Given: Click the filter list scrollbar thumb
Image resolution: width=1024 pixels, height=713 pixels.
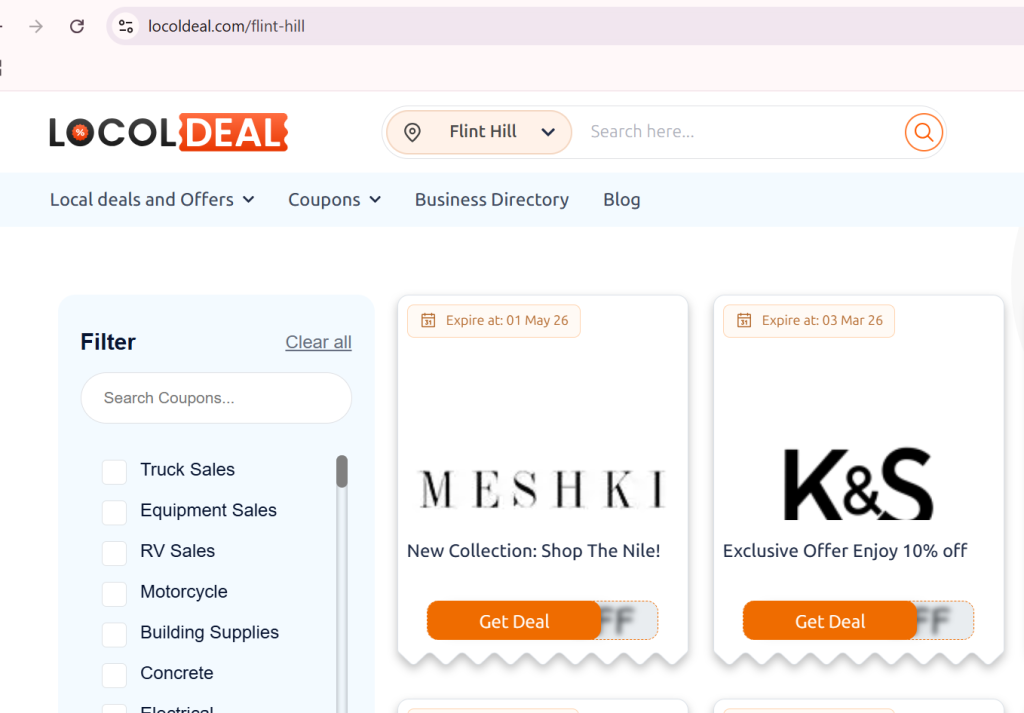Looking at the screenshot, I should tap(342, 471).
